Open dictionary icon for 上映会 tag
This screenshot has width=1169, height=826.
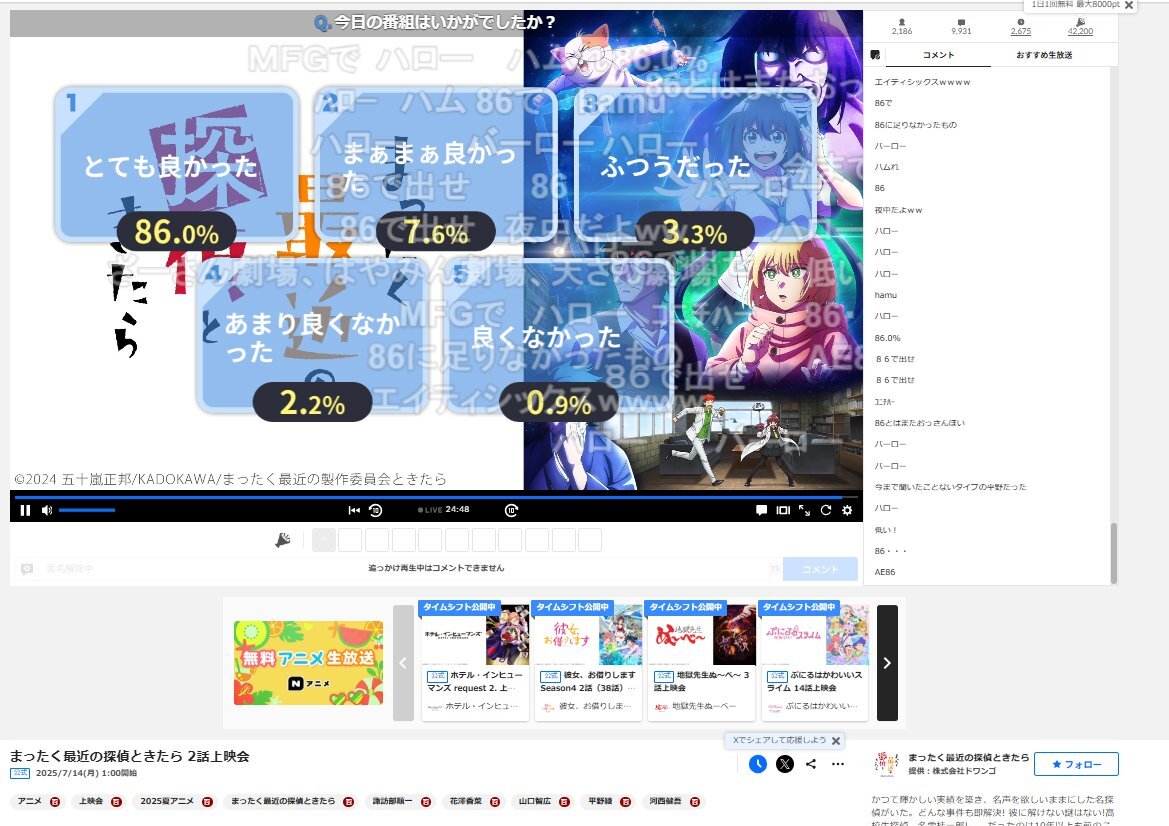[116, 802]
